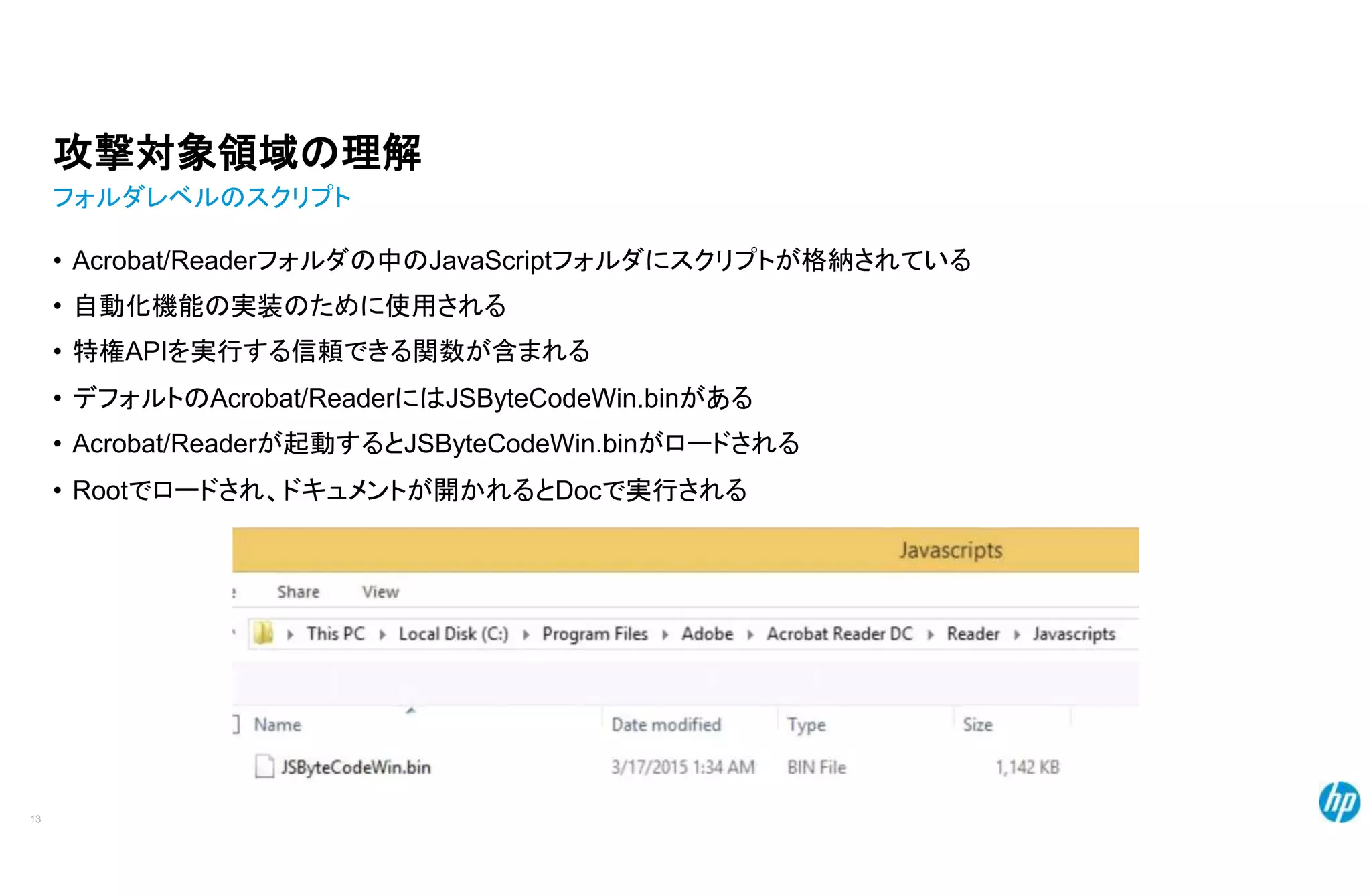
Task: Click Javascripts breadcrumb segment
Action: coord(1074,634)
